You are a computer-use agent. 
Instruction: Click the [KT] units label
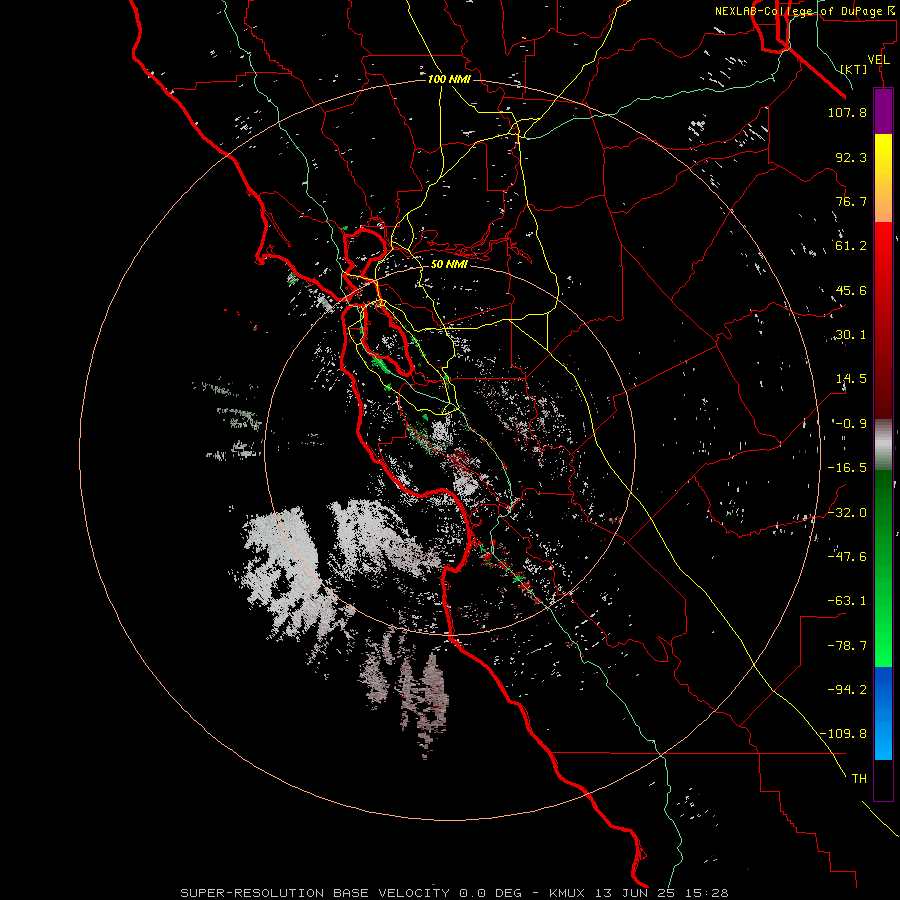pos(854,69)
